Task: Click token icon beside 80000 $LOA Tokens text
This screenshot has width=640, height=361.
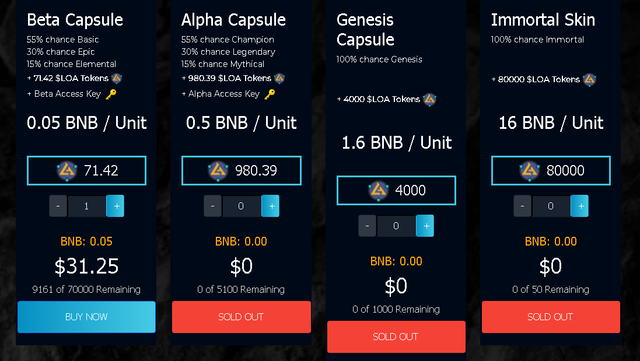Action: click(x=589, y=79)
